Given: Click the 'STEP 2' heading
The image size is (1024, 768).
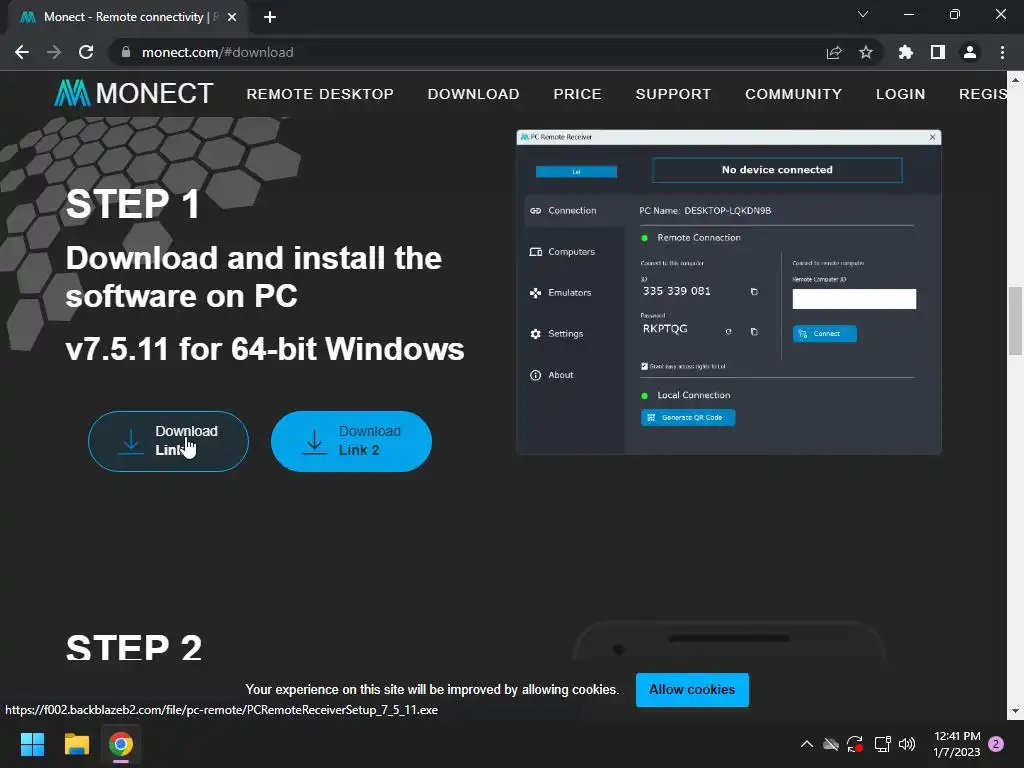Looking at the screenshot, I should click(x=134, y=648).
